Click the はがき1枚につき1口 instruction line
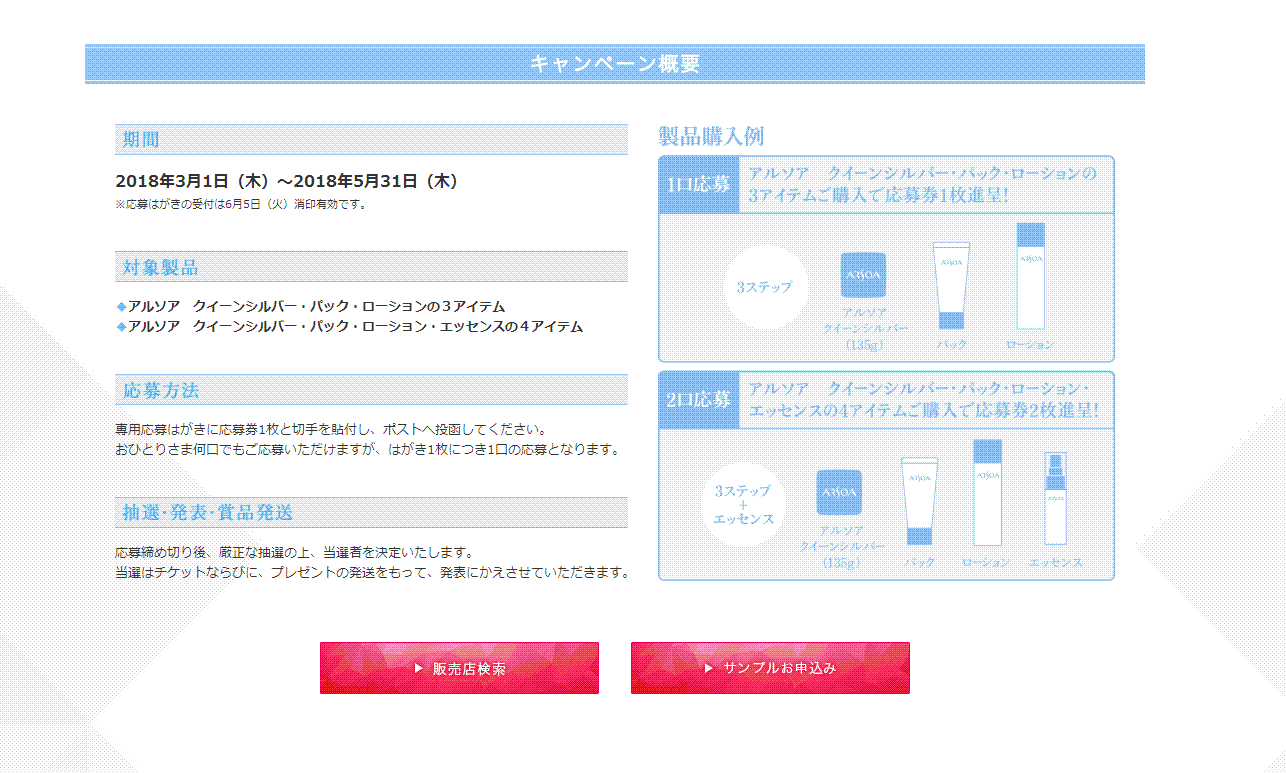 click(368, 450)
